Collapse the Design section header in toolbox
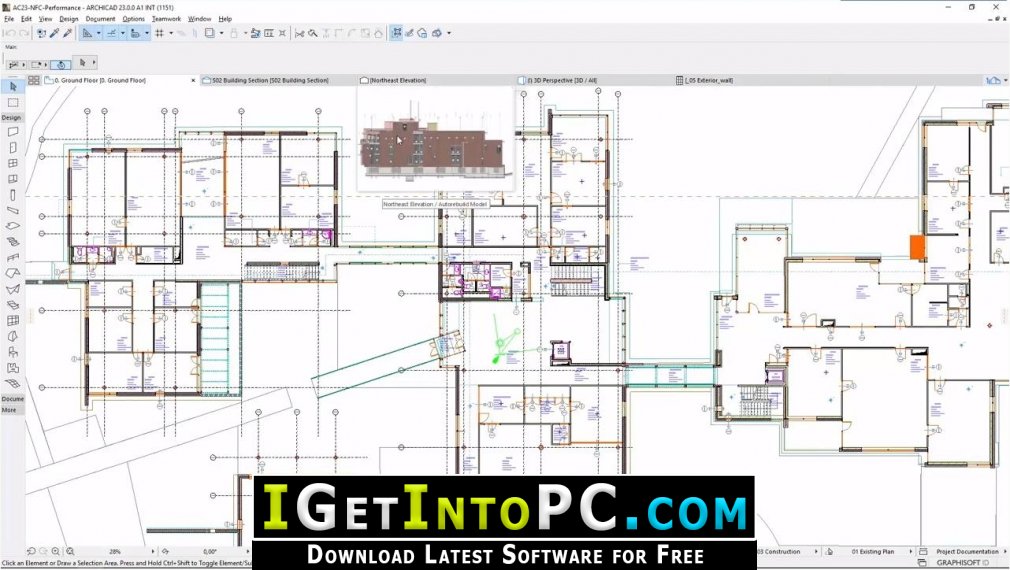Image resolution: width=1010 pixels, height=570 pixels. click(12, 118)
